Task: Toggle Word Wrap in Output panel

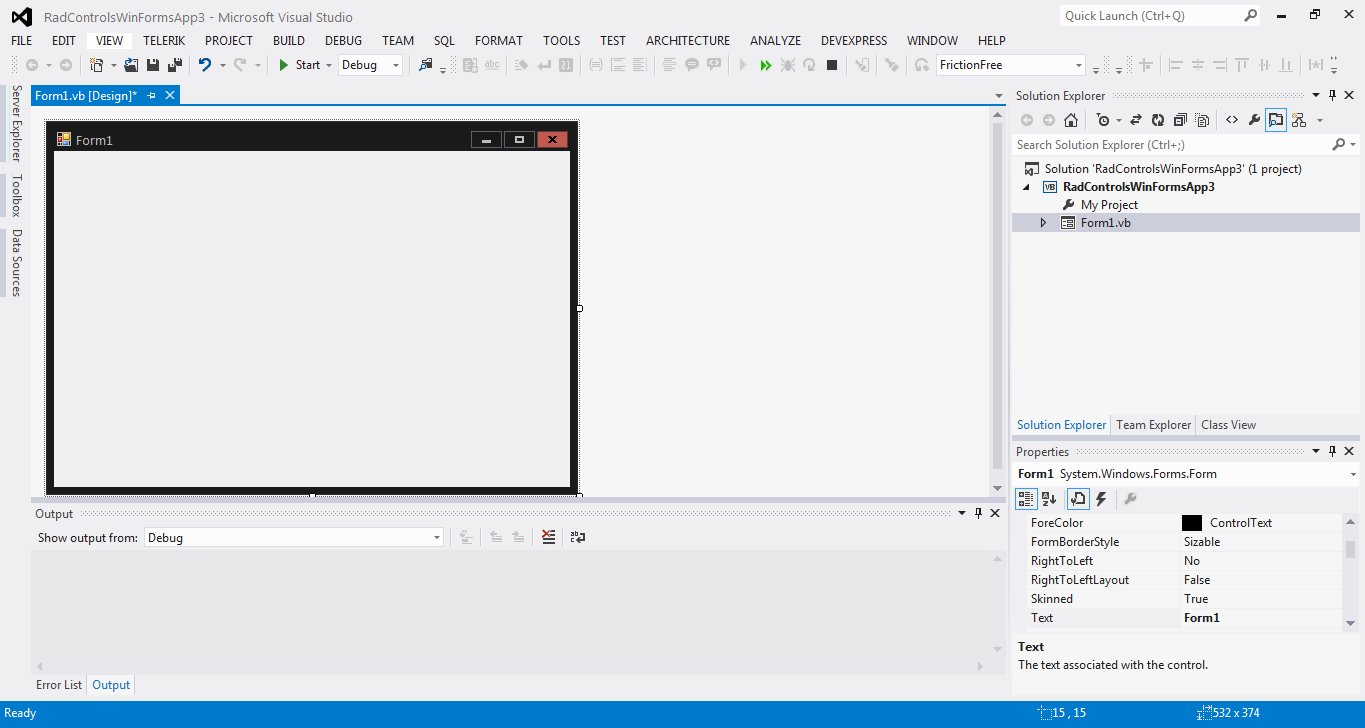Action: coord(577,538)
